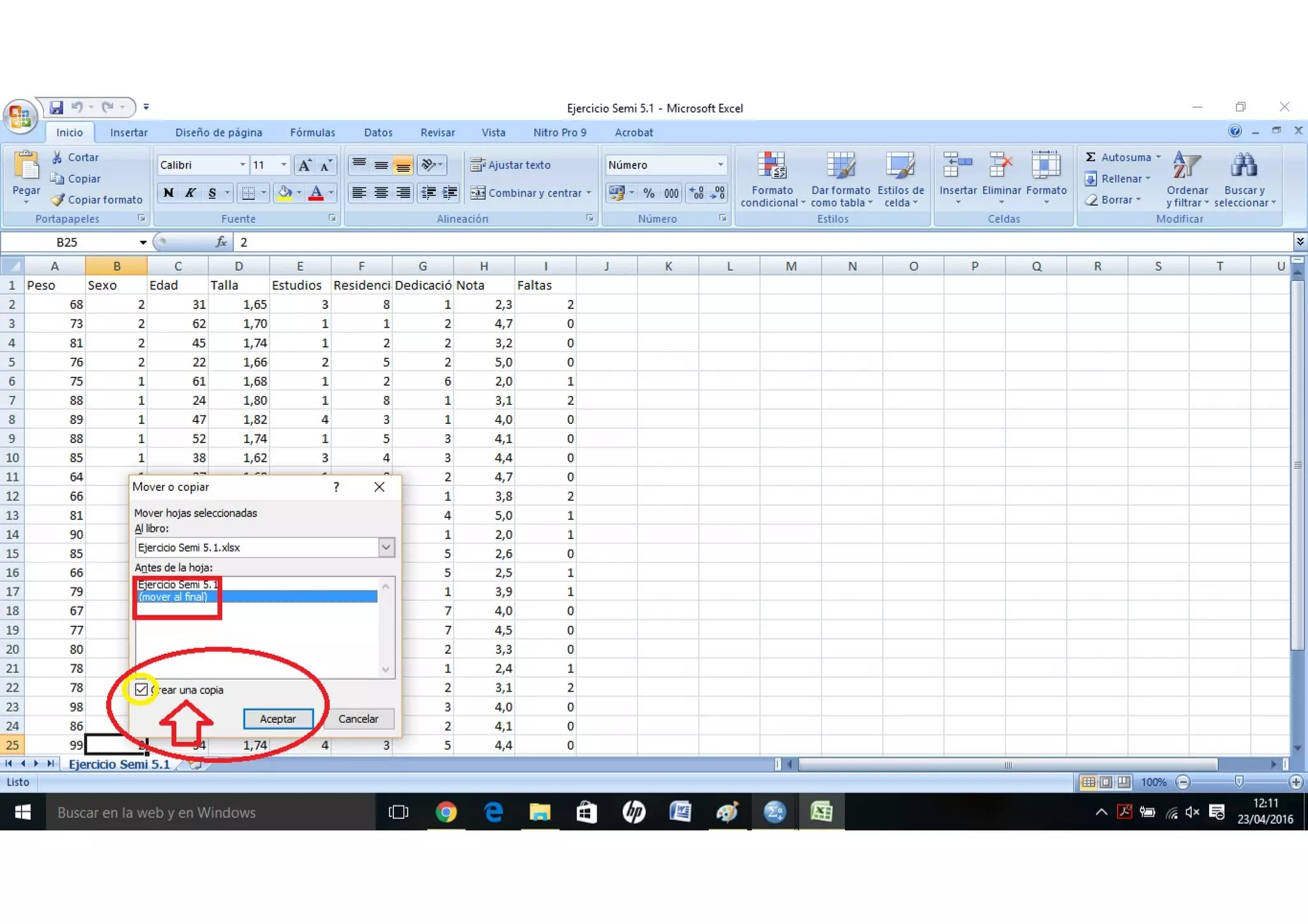The image size is (1308, 924).
Task: Click the borders icon
Action: click(248, 193)
